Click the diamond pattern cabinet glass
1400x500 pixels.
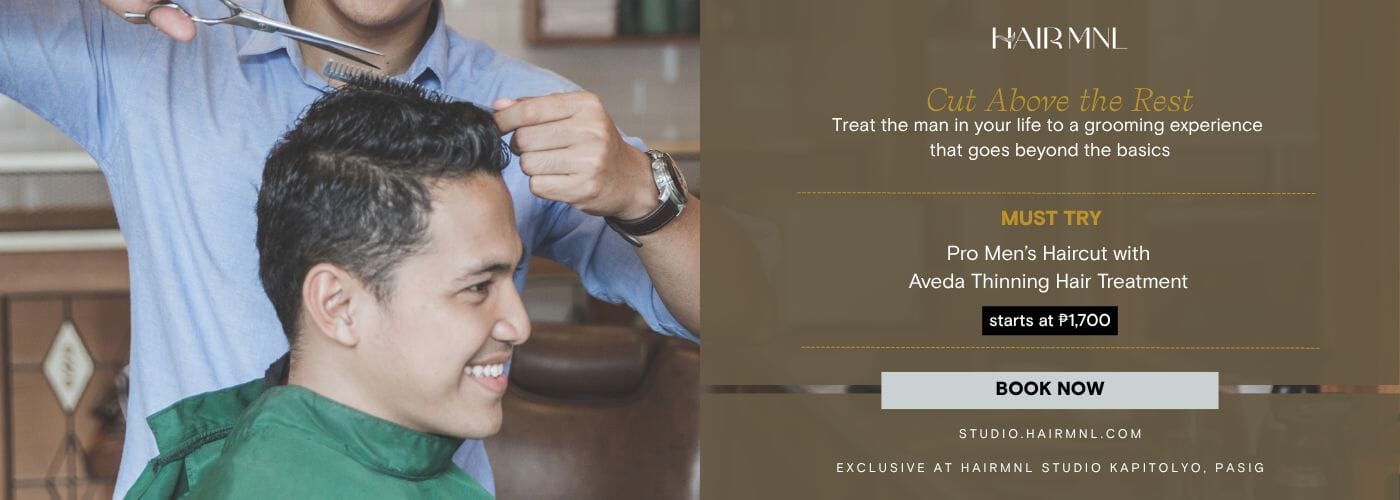[x=68, y=365]
